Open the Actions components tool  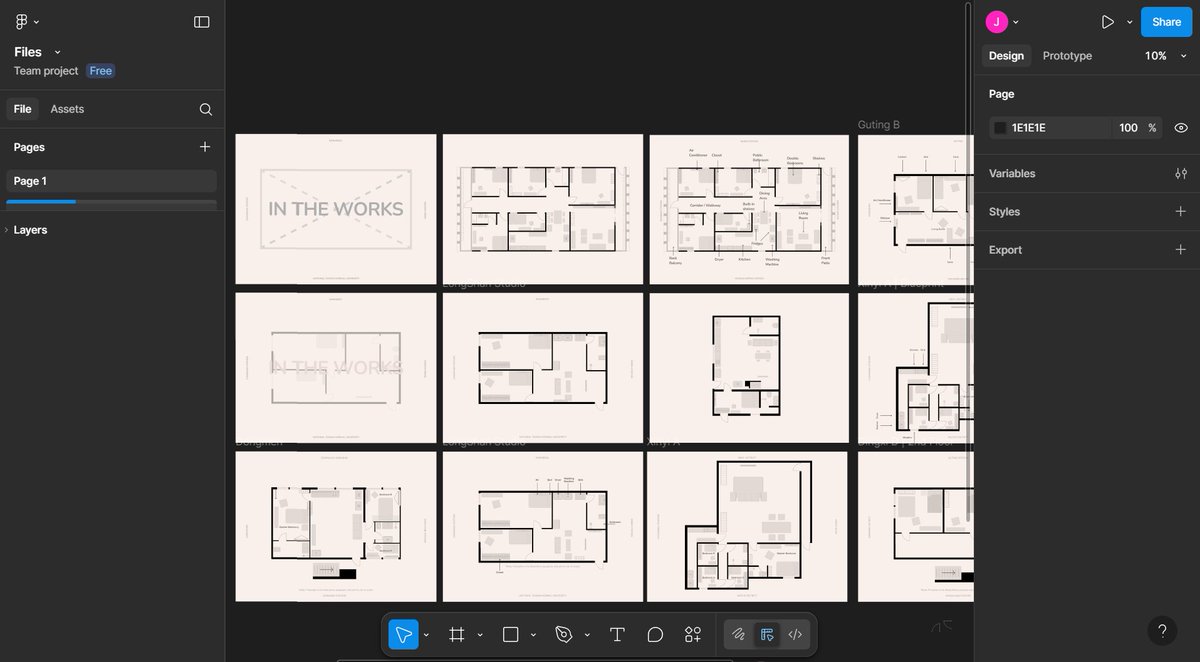pos(693,634)
